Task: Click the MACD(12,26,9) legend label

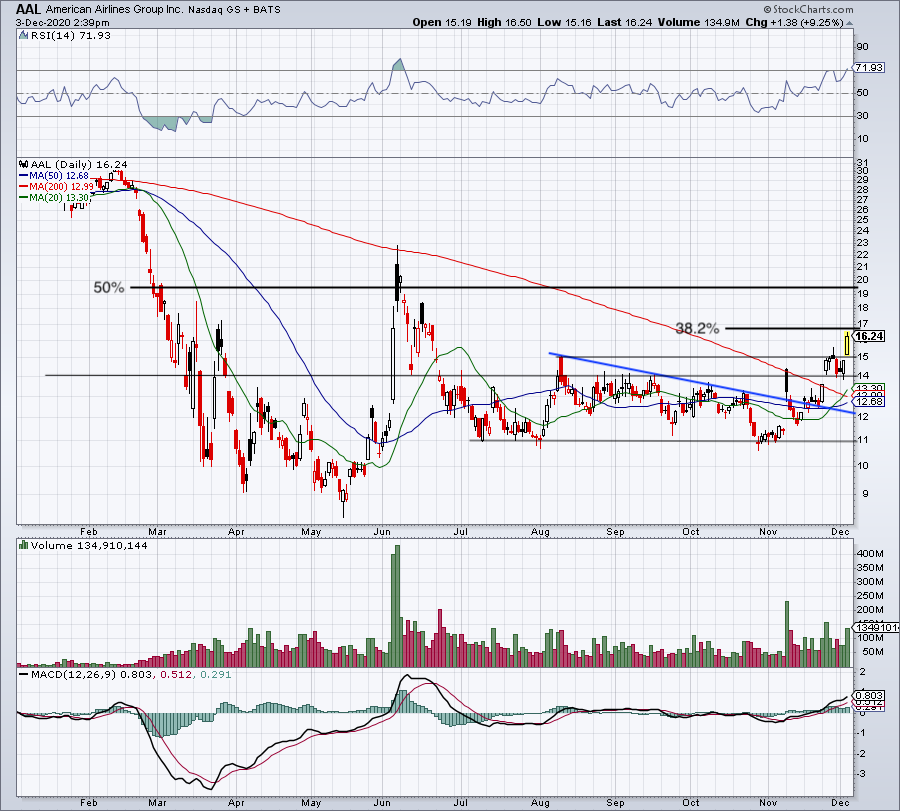Action: 74,674
